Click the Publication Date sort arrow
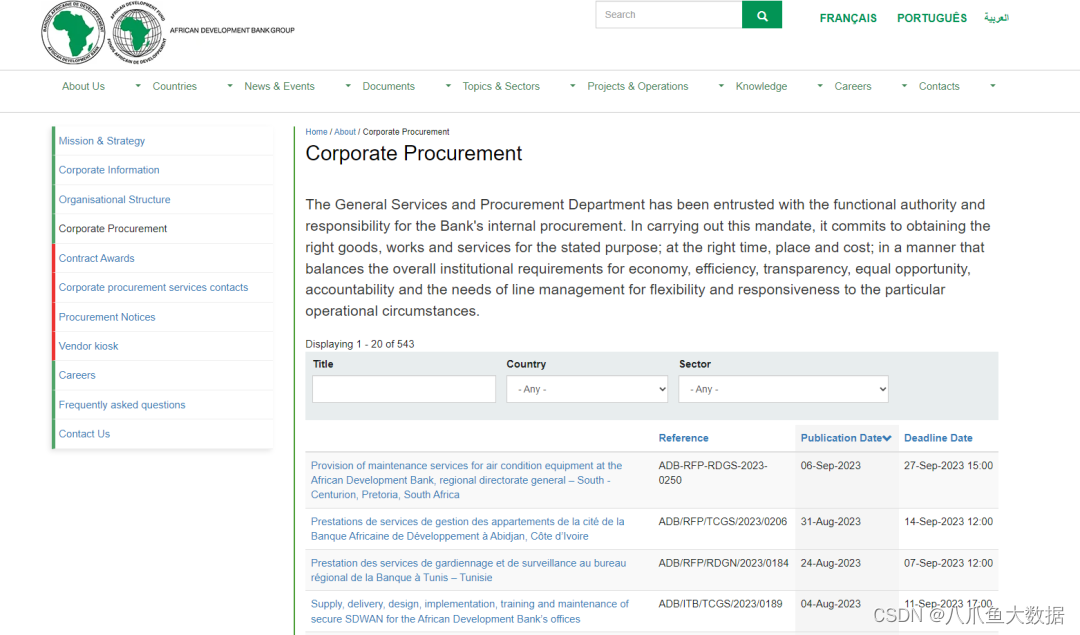Image resolution: width=1080 pixels, height=635 pixels. click(886, 438)
